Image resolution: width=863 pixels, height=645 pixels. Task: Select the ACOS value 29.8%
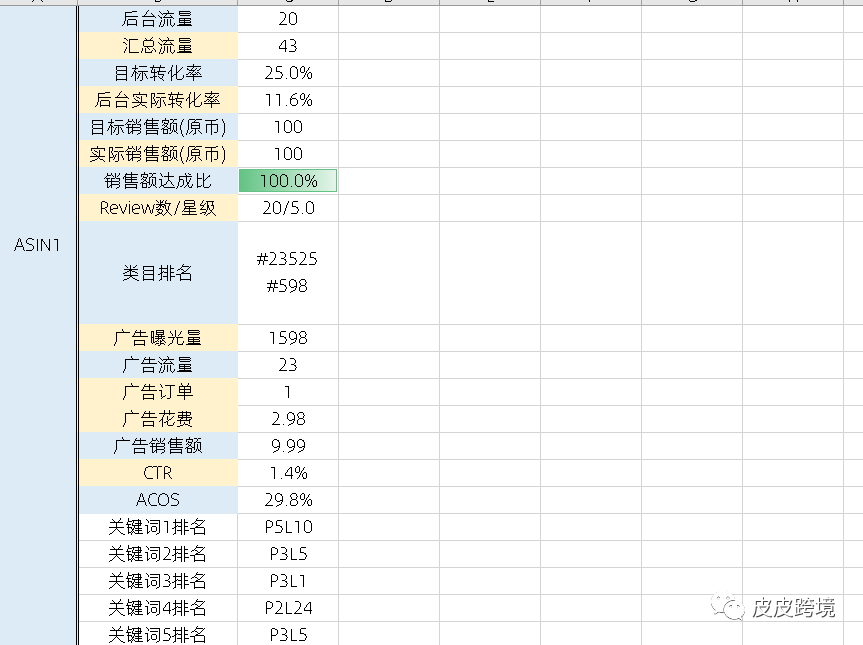(288, 499)
